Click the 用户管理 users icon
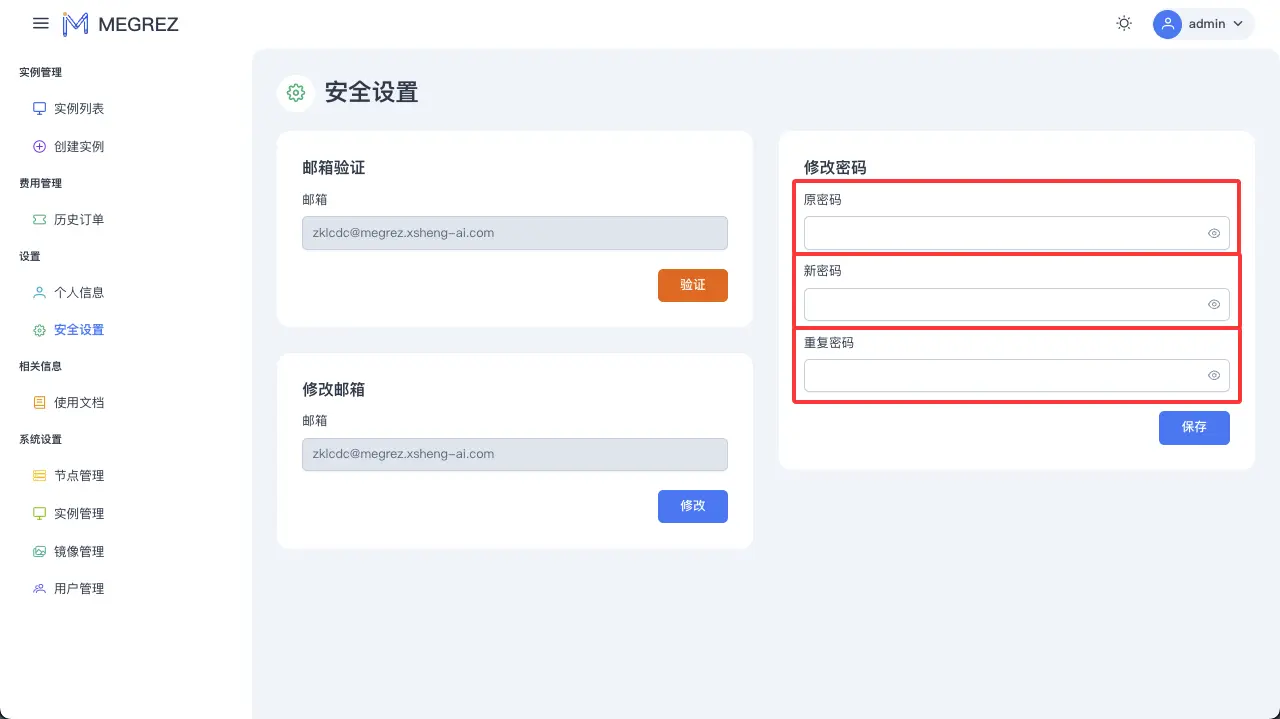The image size is (1280, 719). click(37, 588)
